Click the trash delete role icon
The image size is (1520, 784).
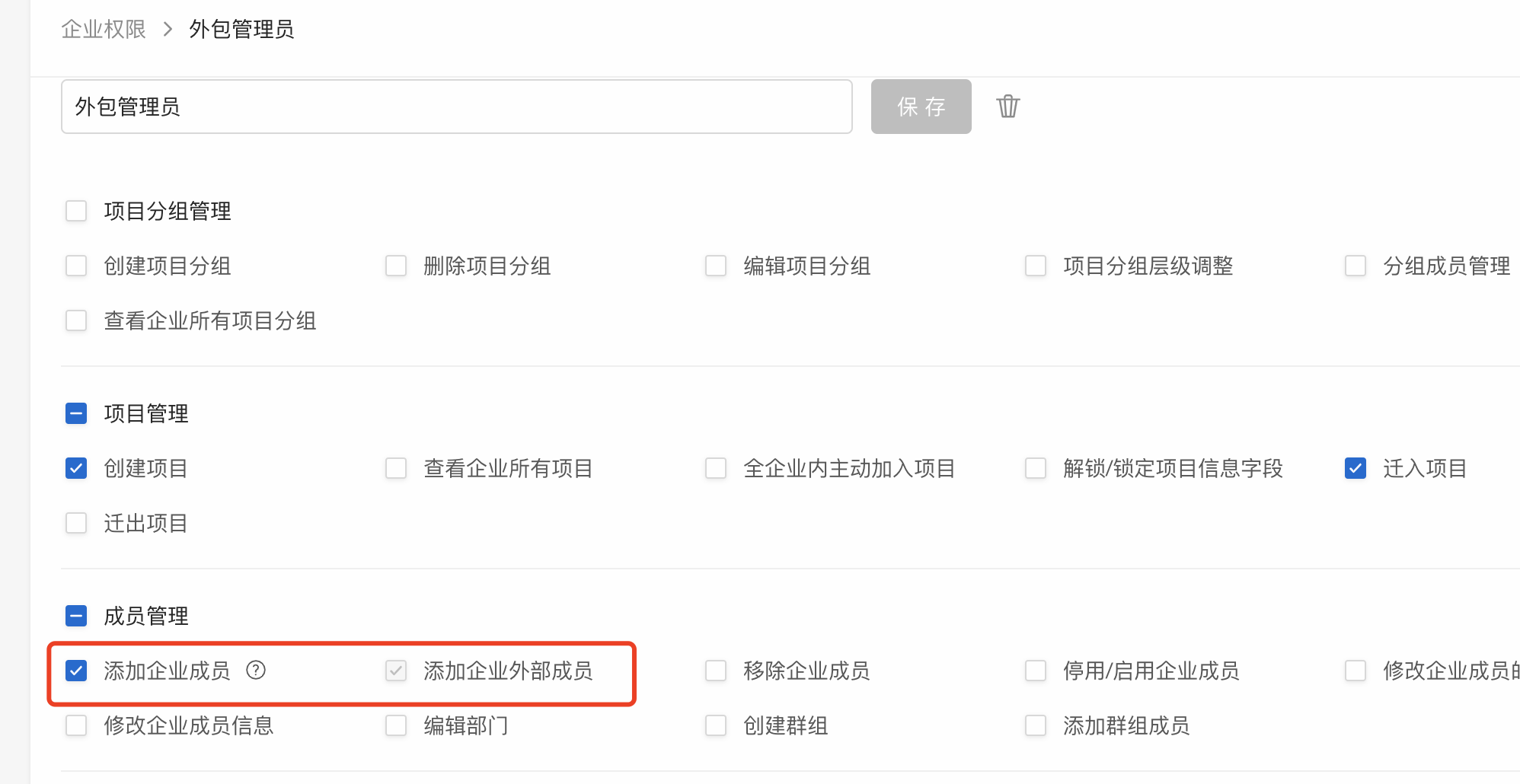1007,107
